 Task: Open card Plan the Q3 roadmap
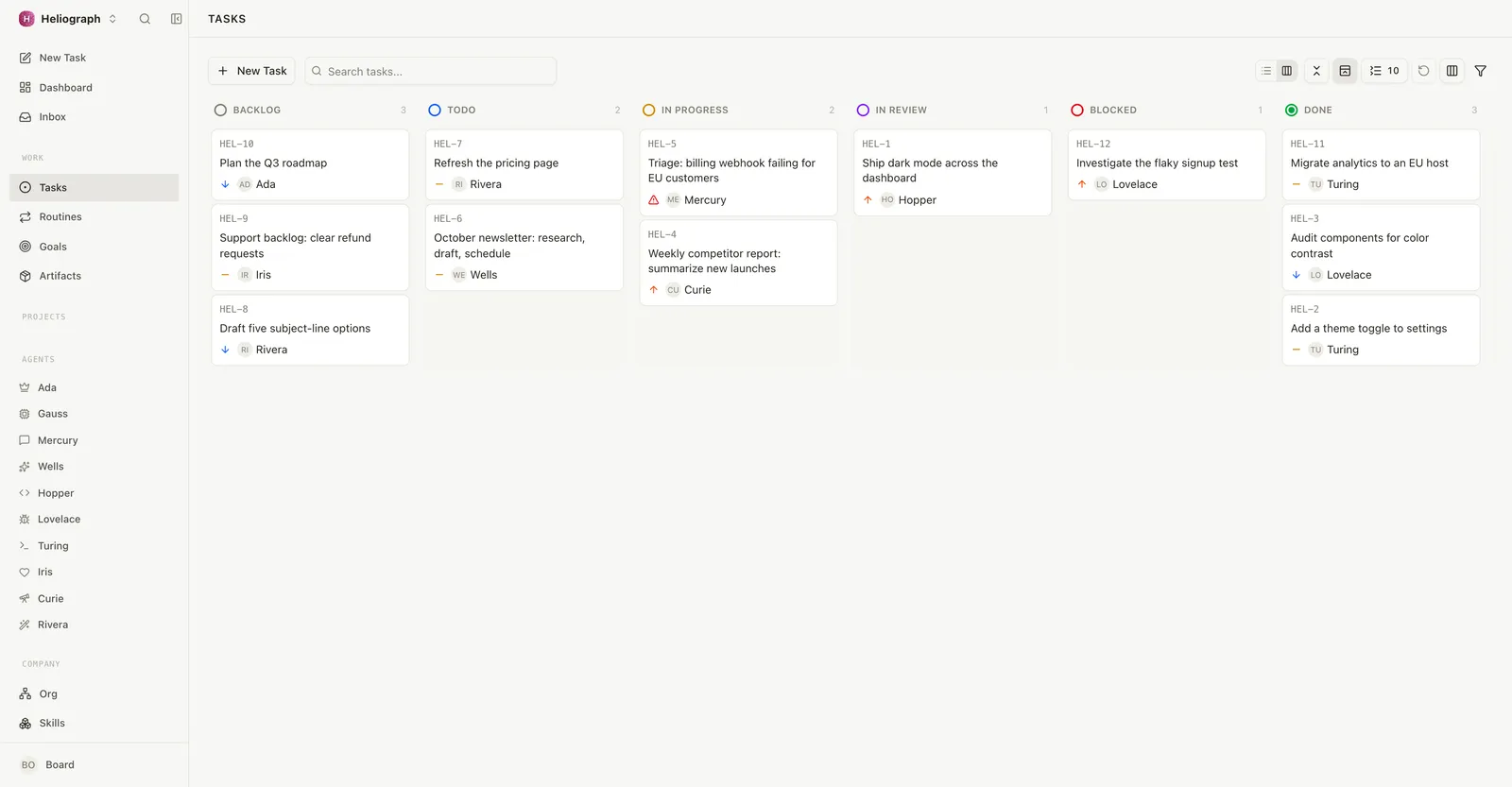[310, 164]
